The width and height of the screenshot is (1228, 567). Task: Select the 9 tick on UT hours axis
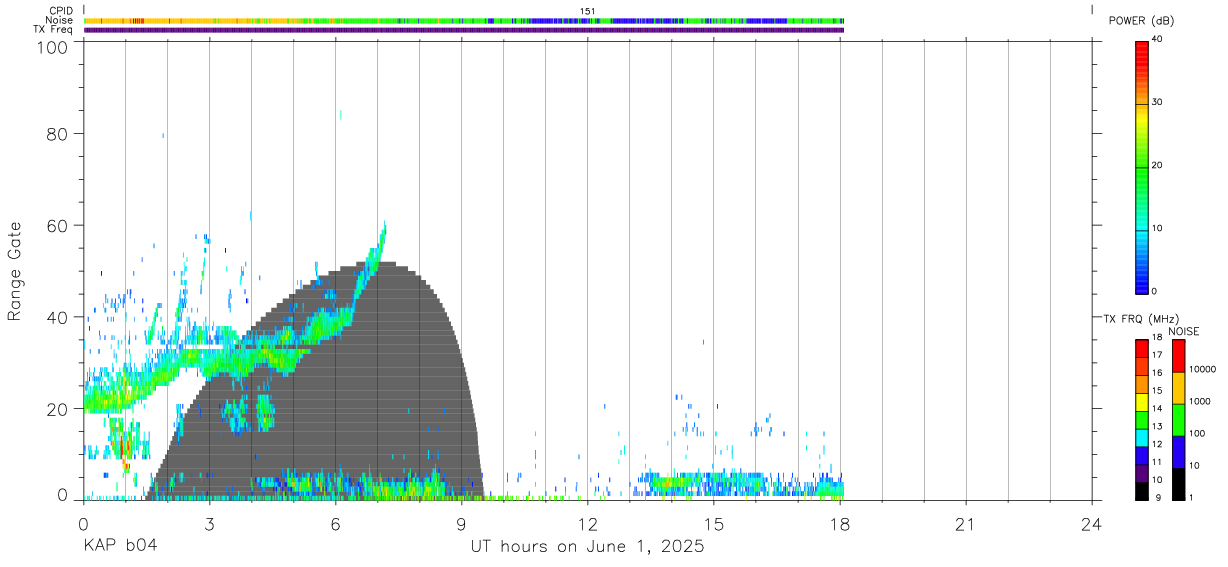(461, 524)
